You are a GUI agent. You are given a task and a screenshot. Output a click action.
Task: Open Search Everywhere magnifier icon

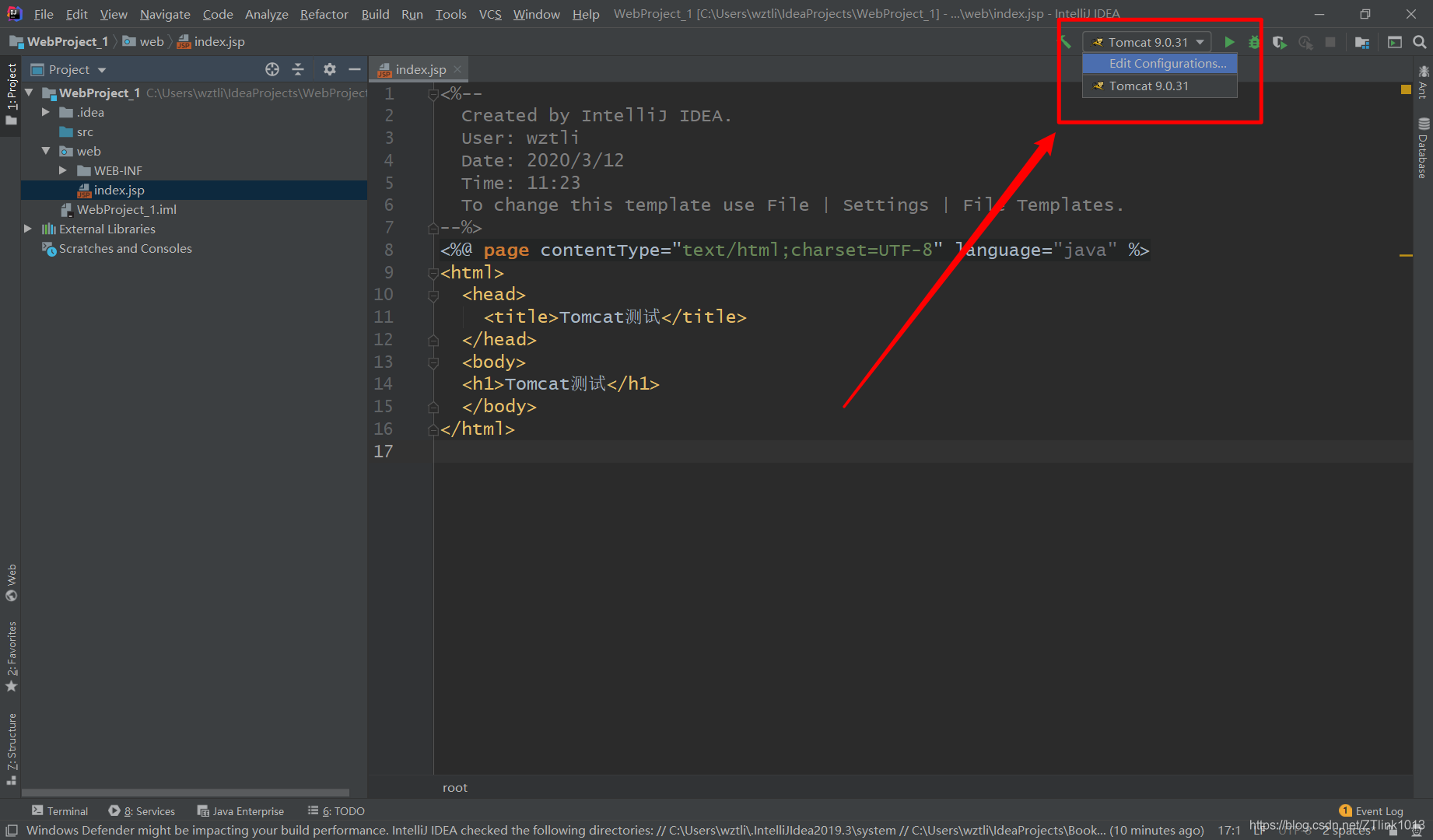click(x=1420, y=42)
